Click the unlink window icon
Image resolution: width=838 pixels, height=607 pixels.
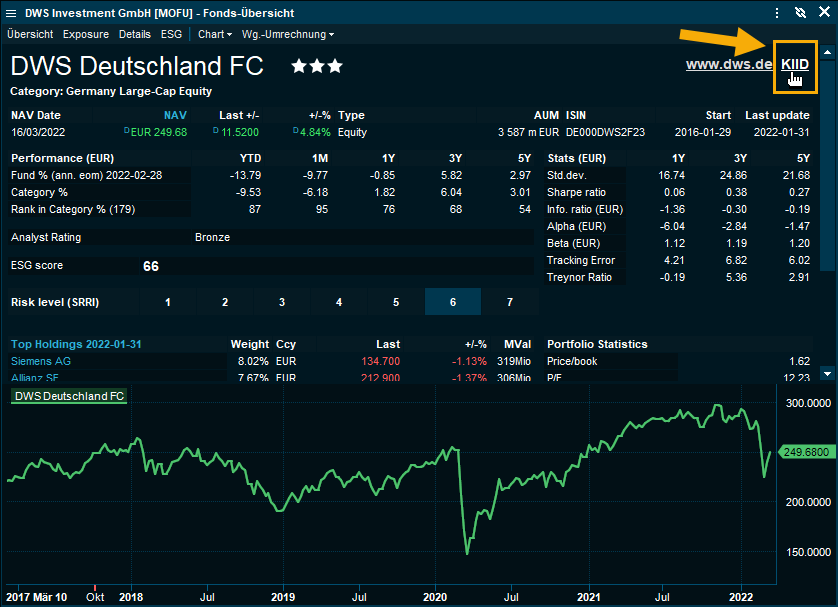[799, 12]
